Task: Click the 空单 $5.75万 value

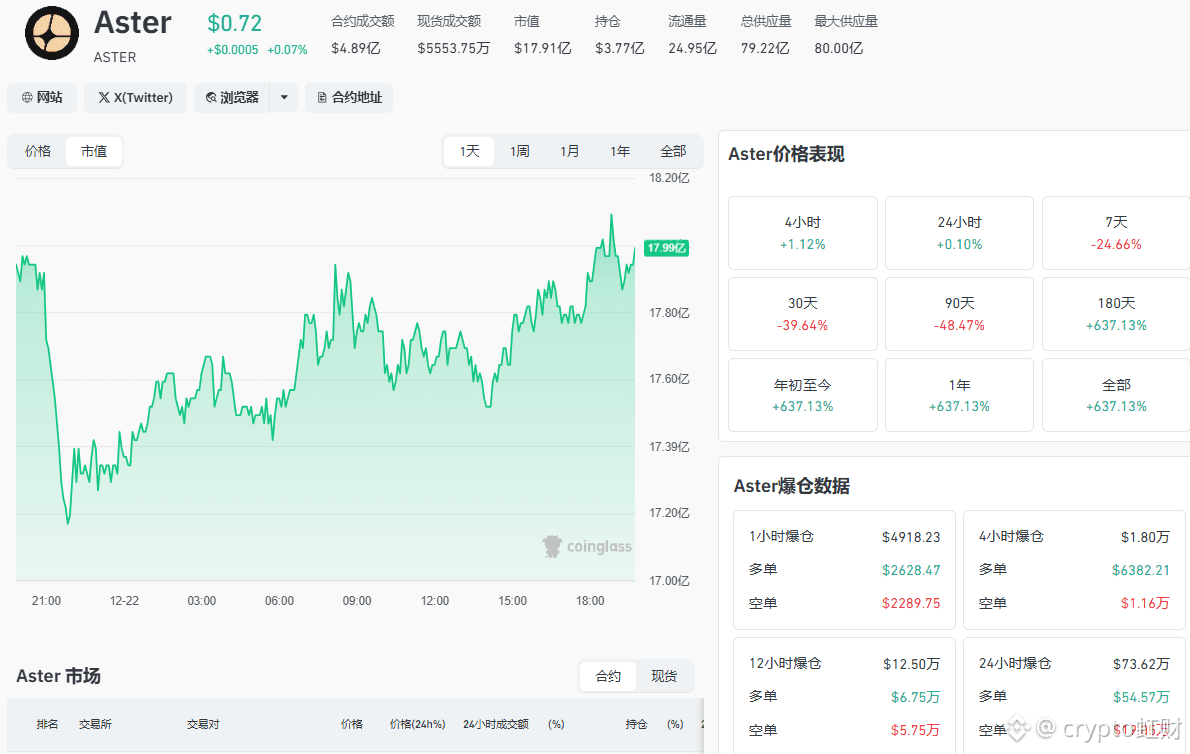Action: (x=915, y=730)
